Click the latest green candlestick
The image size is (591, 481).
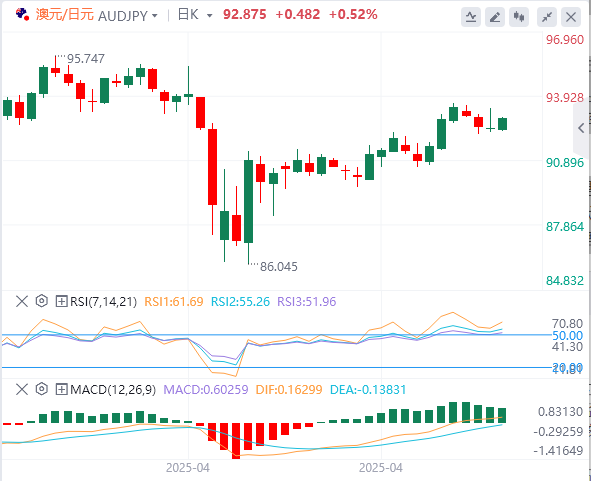[502, 124]
